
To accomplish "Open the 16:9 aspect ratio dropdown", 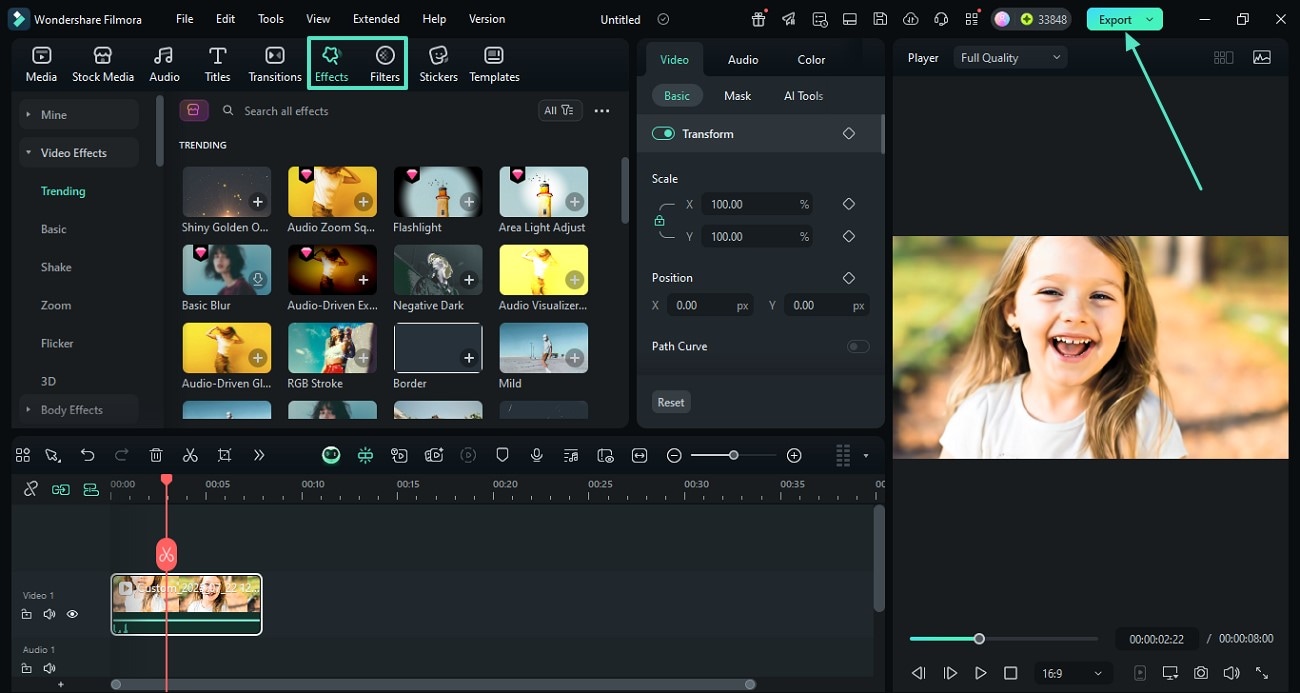I will point(1072,673).
